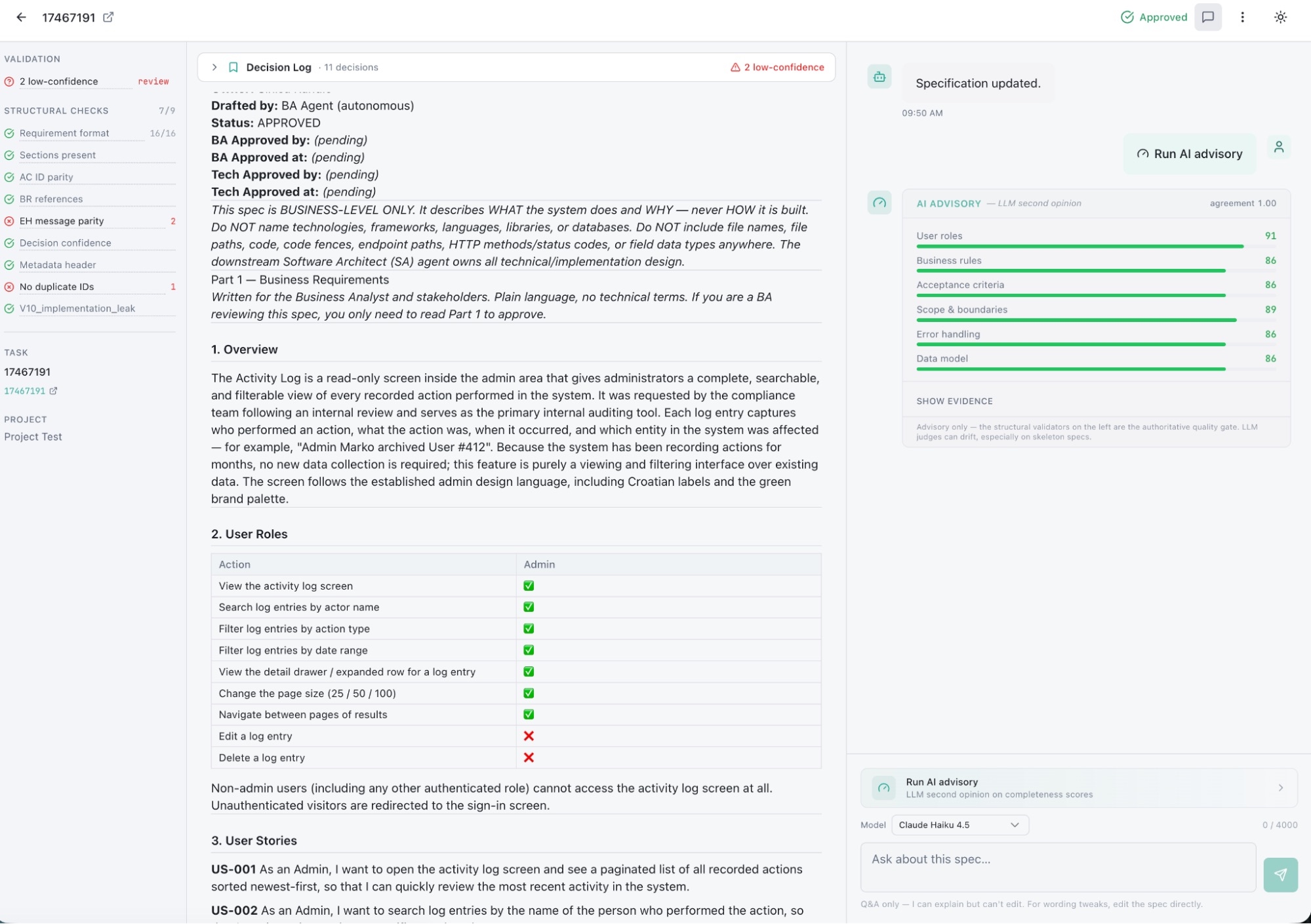
Task: Select the Sections present check row
Action: [90, 155]
